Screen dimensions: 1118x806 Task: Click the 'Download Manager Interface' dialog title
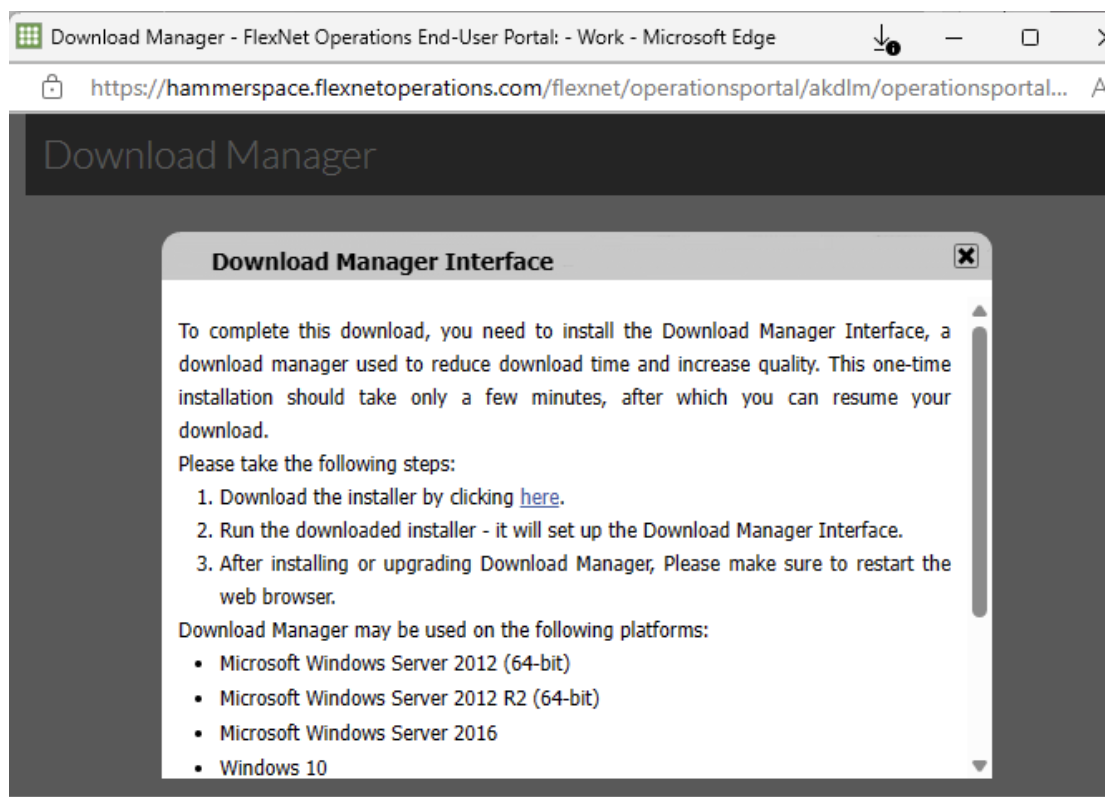click(382, 262)
